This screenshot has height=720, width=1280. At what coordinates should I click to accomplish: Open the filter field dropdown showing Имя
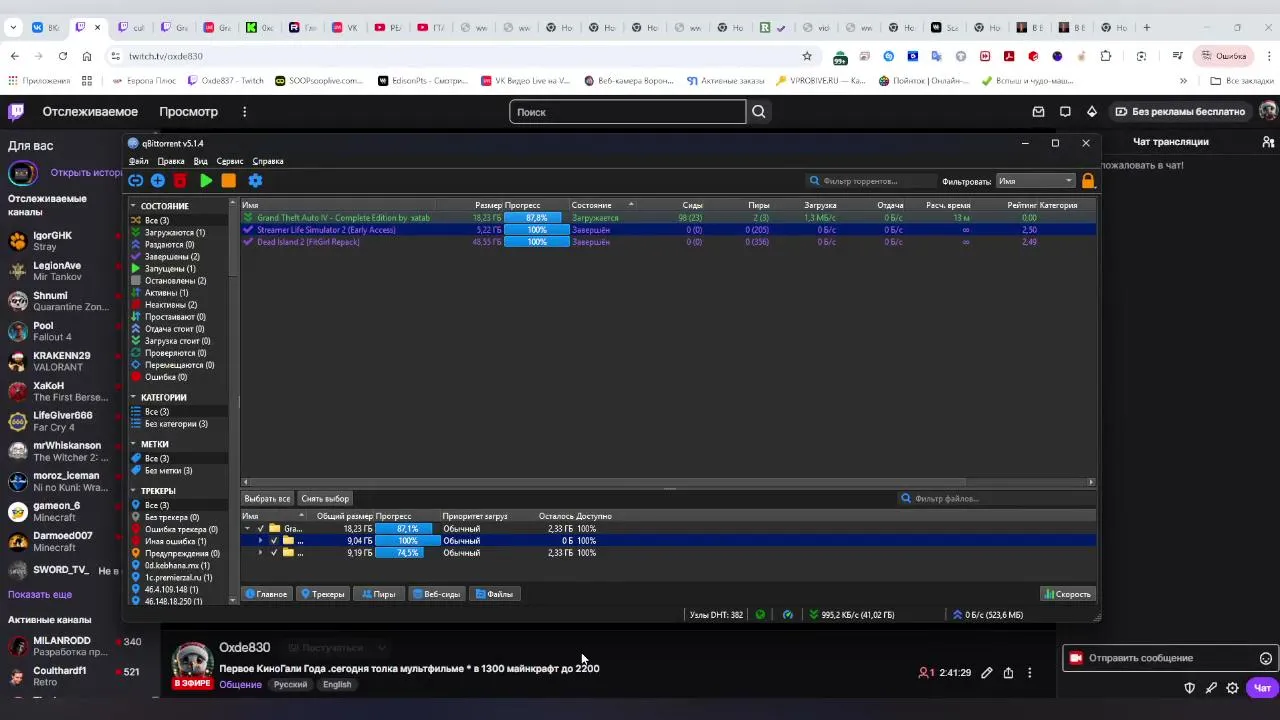coord(1035,181)
